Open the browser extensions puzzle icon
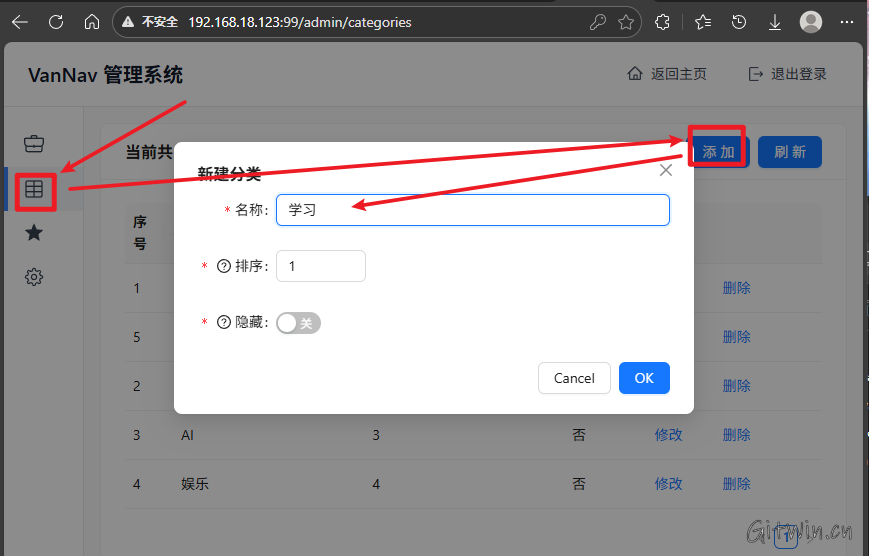 662,22
